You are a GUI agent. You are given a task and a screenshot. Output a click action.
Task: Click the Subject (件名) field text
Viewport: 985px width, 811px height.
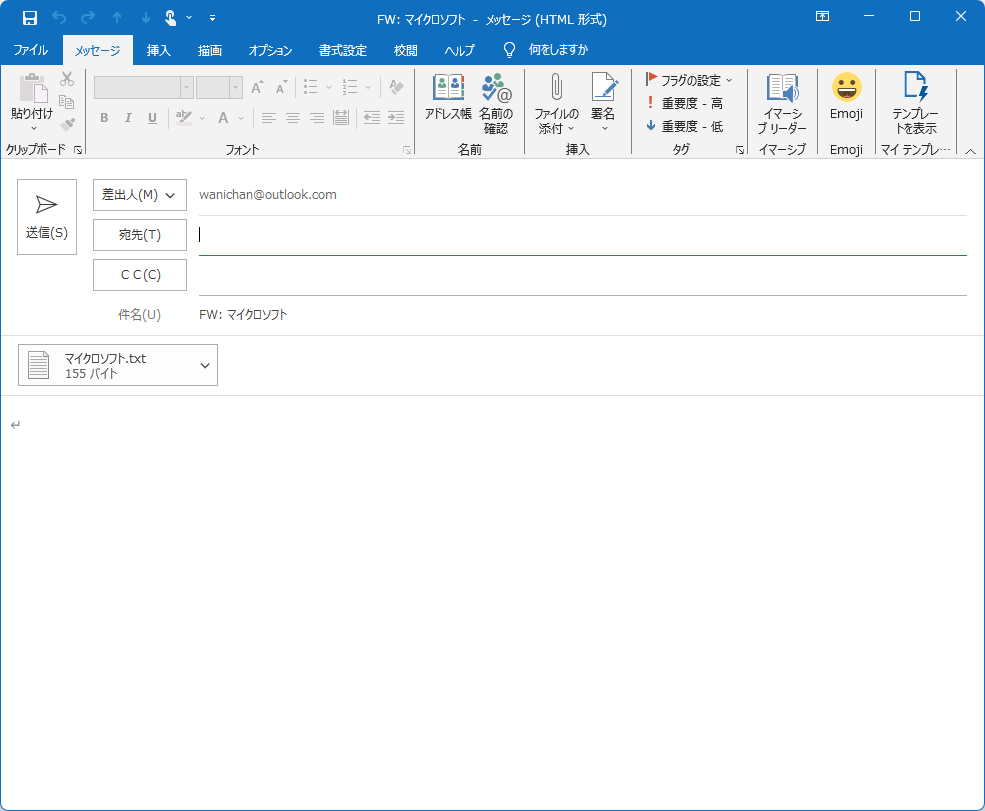pyautogui.click(x=243, y=315)
